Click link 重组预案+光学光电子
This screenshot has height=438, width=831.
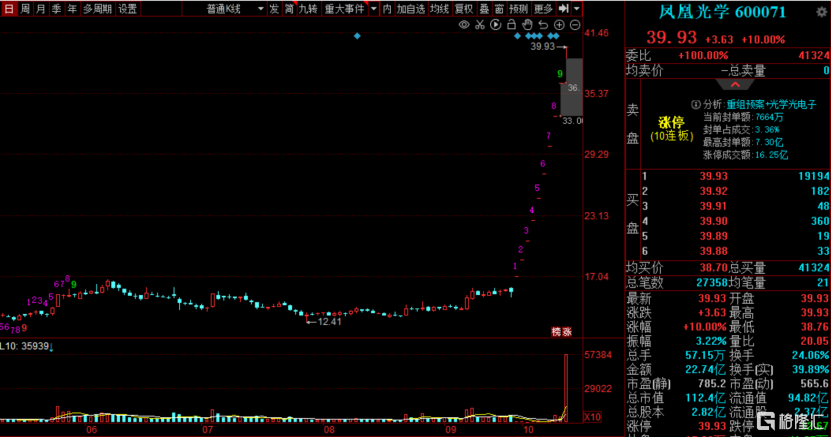(x=771, y=104)
